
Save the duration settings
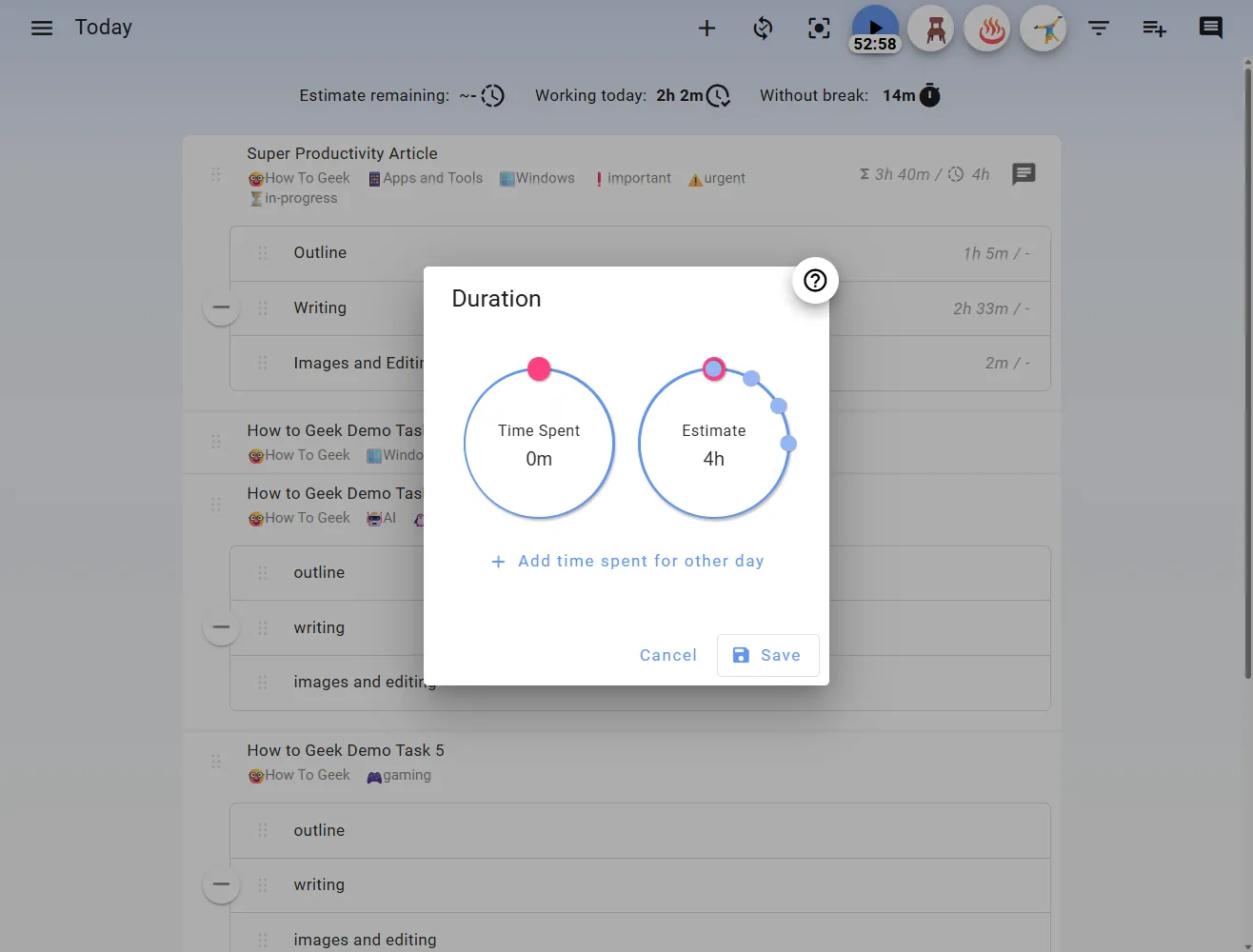pos(767,655)
